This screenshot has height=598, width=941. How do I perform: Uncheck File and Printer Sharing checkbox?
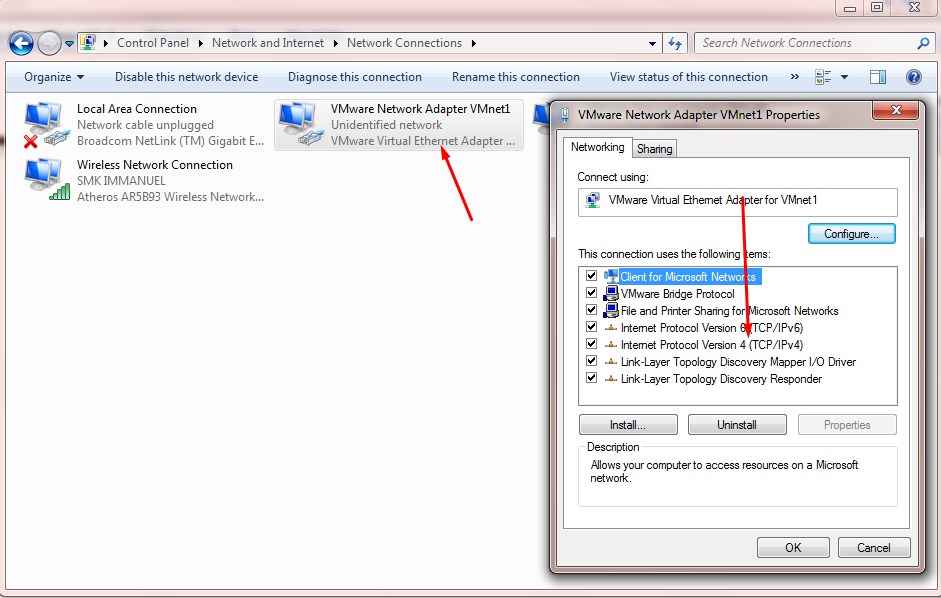591,310
